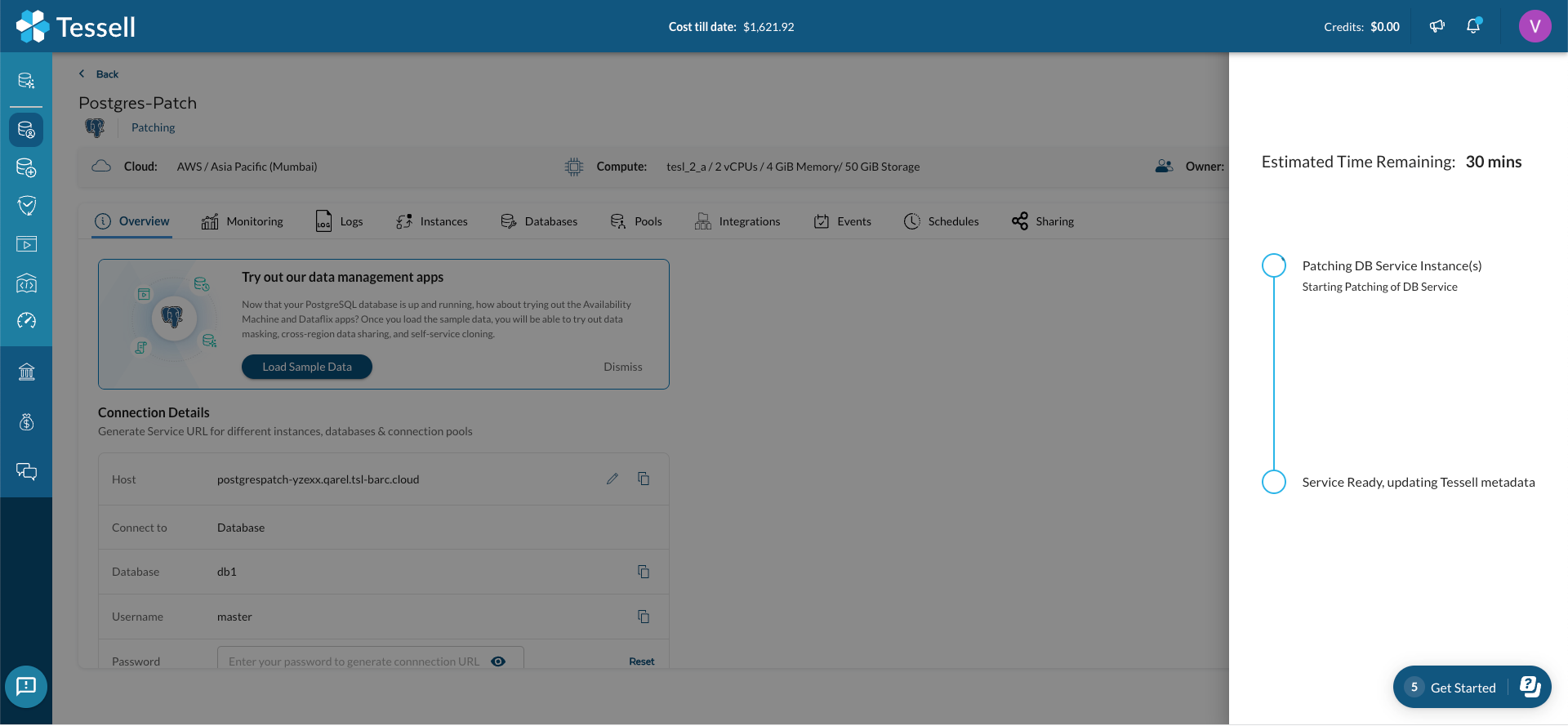Open the Databases tab
Image resolution: width=1568 pixels, height=726 pixels.
539,221
